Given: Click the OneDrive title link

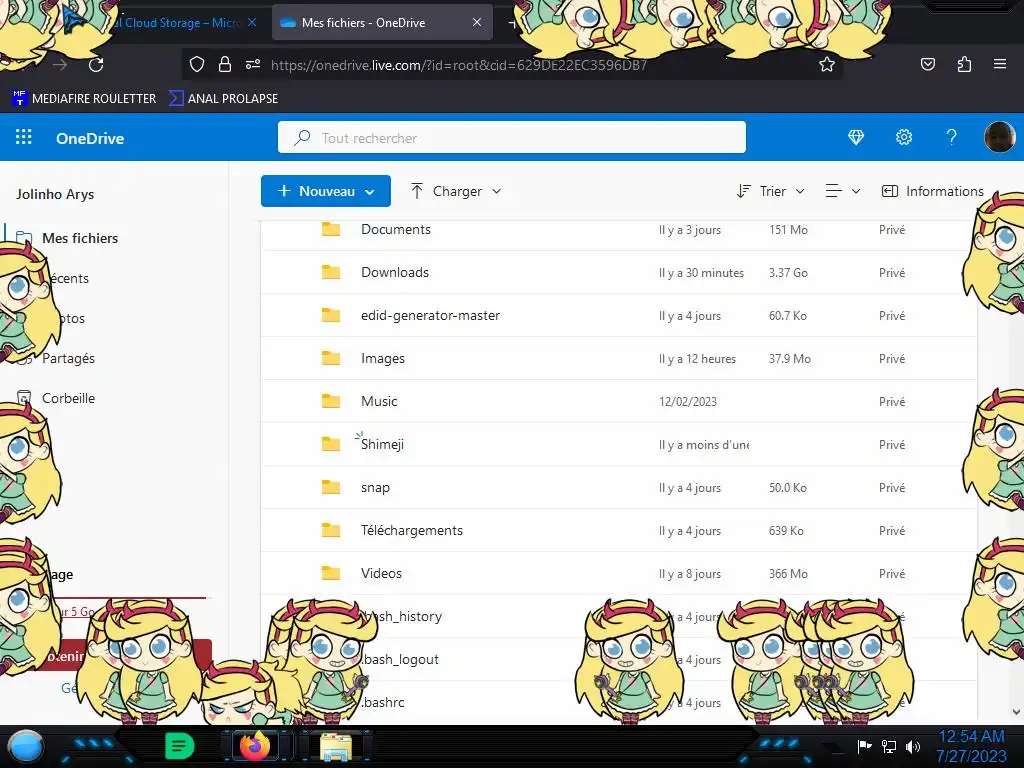Looking at the screenshot, I should click(x=89, y=138).
